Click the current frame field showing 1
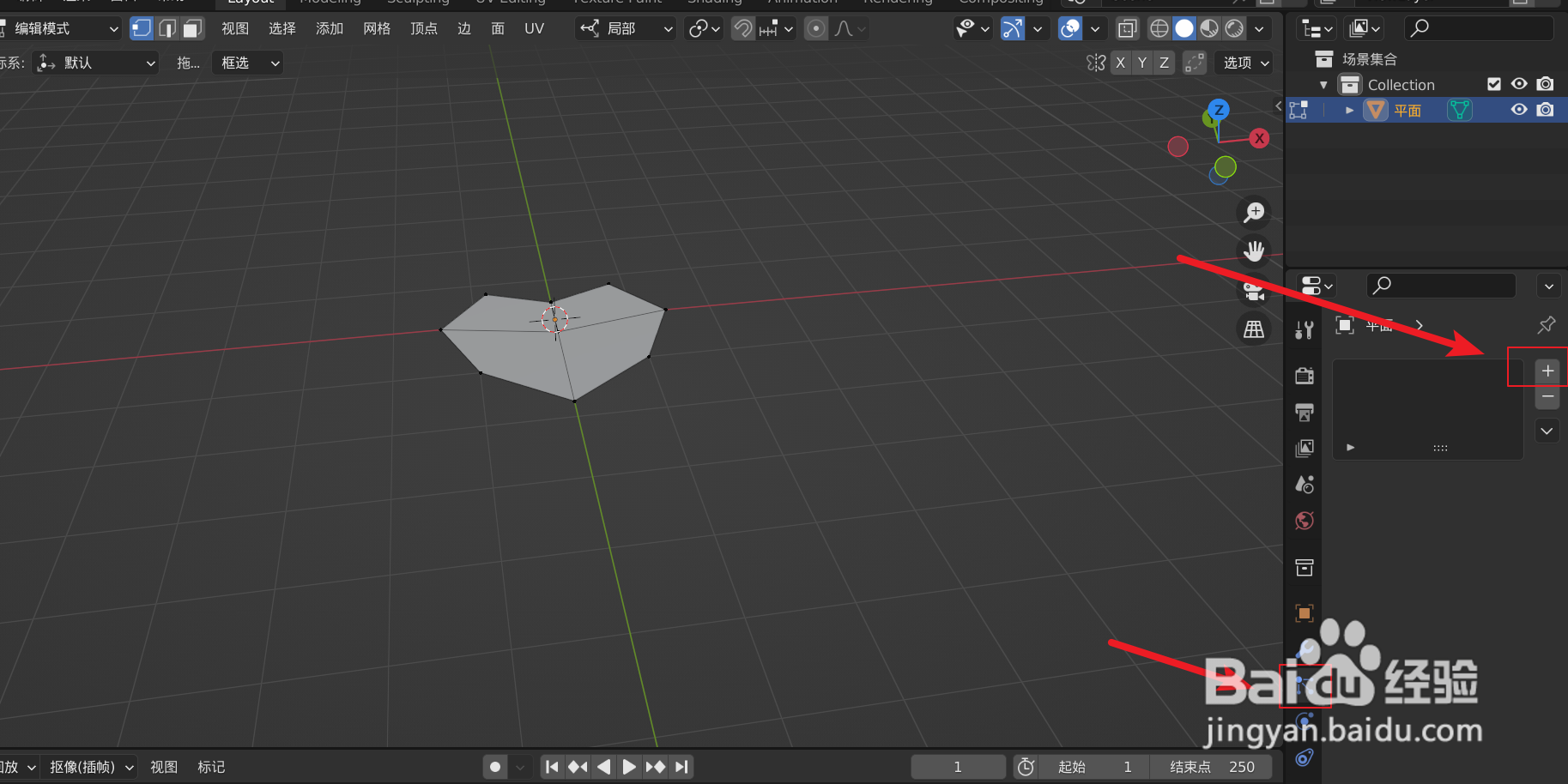The width and height of the screenshot is (1568, 784). [958, 767]
